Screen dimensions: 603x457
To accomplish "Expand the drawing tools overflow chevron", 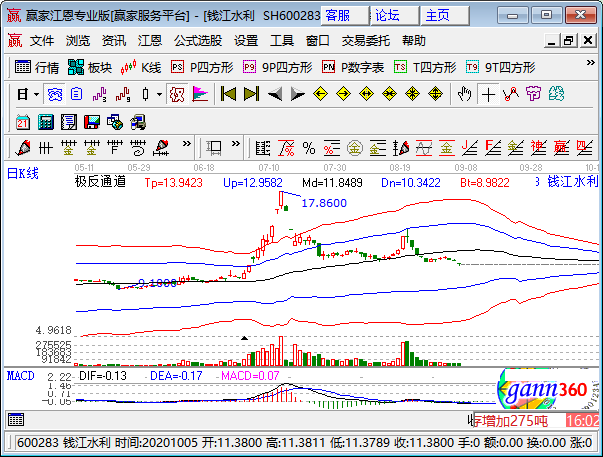I will [187, 144].
